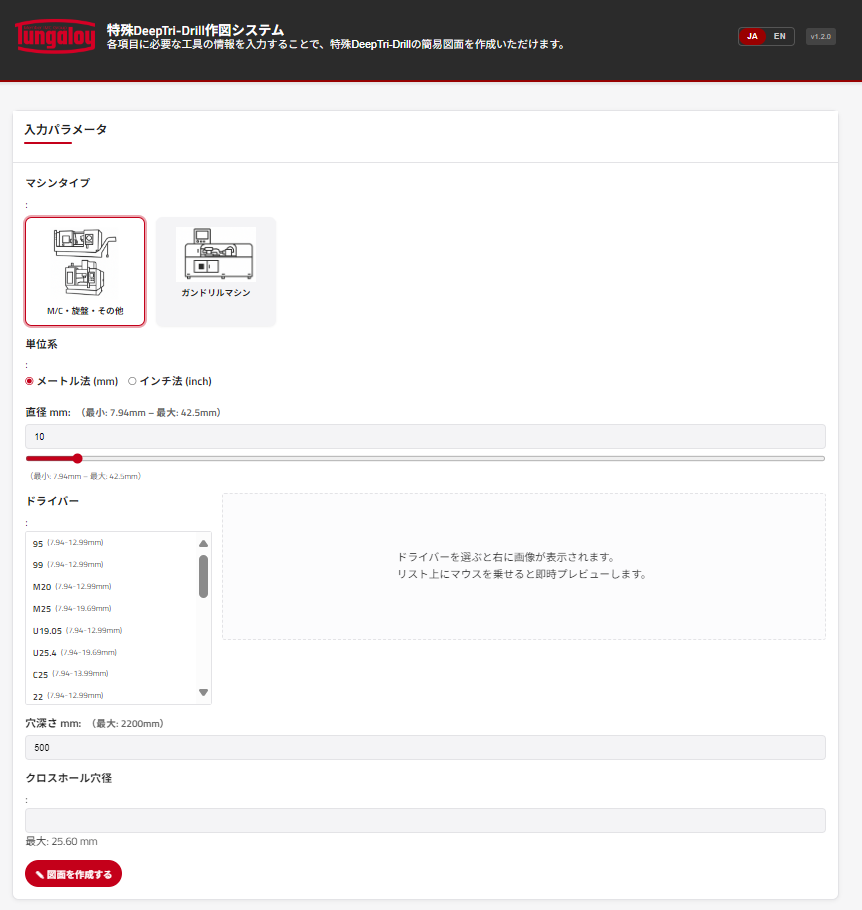Click the driver image preview placeholder
The height and width of the screenshot is (910, 862).
(x=524, y=566)
